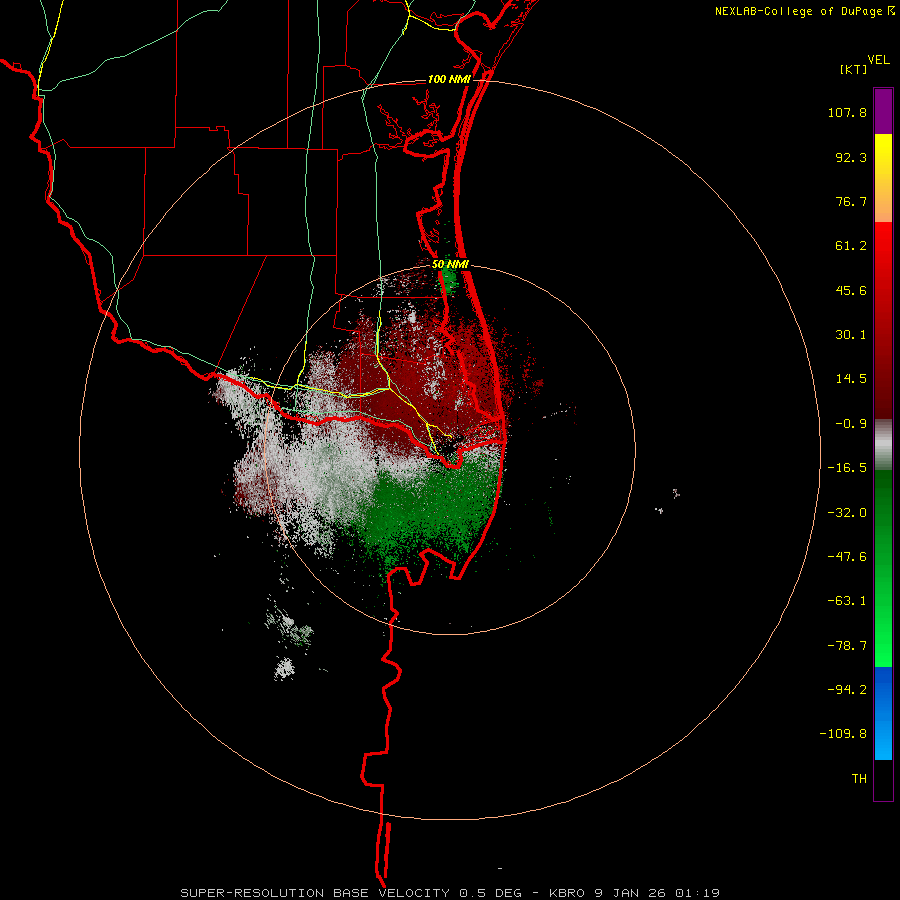Click the 14.5 legend value
Viewport: 900px width, 900px height.
click(851, 379)
